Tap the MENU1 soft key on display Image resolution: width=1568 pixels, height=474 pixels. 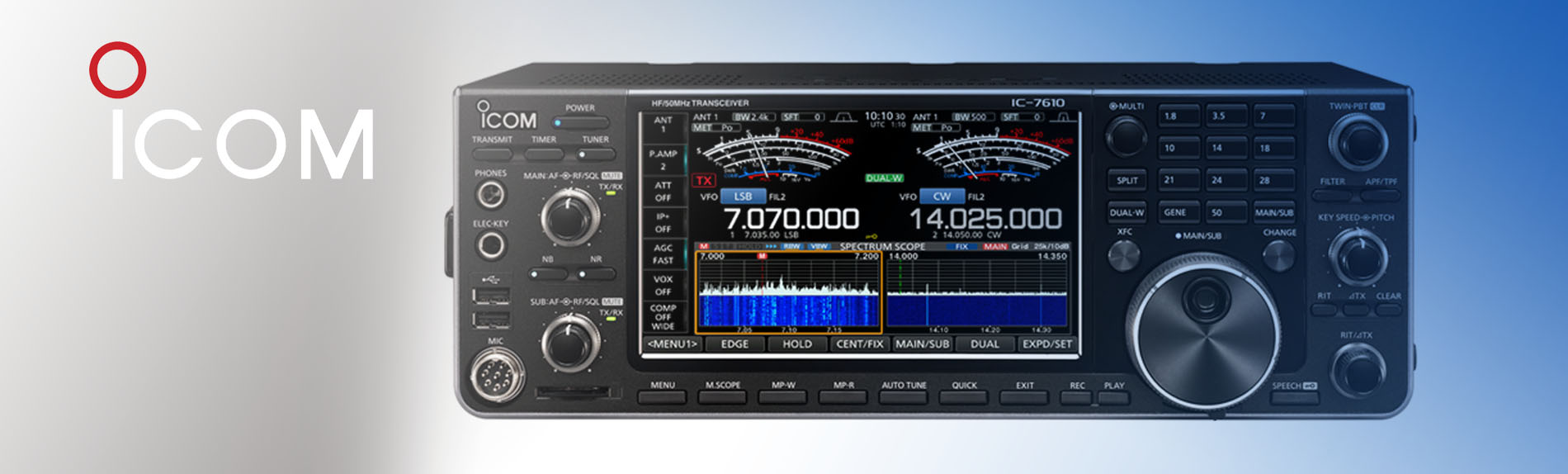(x=672, y=344)
